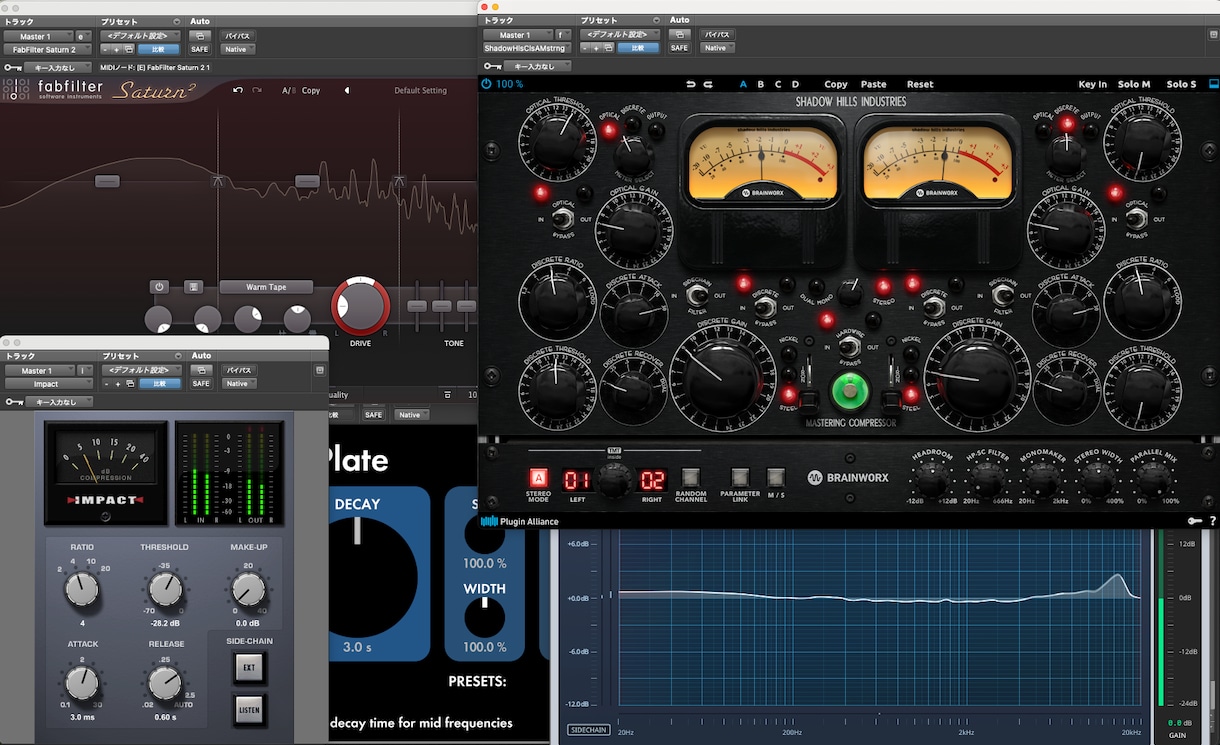
Task: Click the EXT side-chain button in Impact
Action: click(x=249, y=668)
